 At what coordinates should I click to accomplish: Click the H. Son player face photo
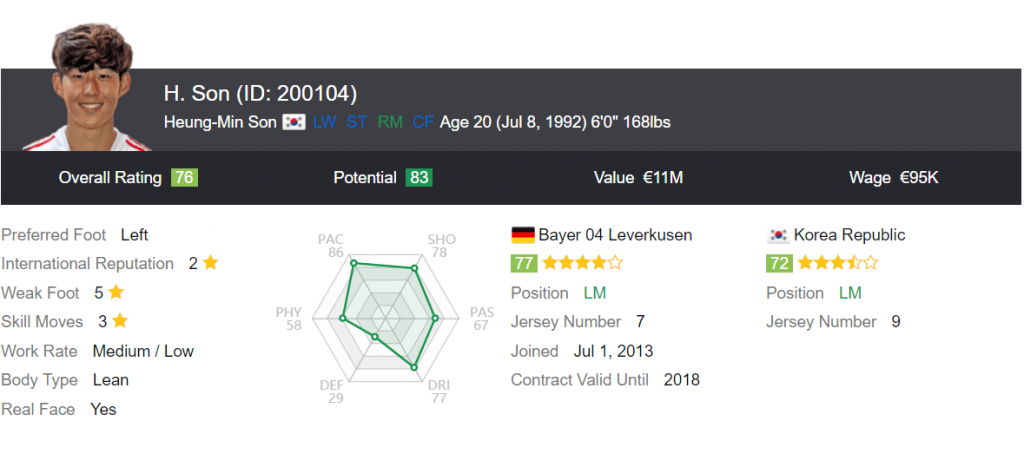pyautogui.click(x=85, y=92)
